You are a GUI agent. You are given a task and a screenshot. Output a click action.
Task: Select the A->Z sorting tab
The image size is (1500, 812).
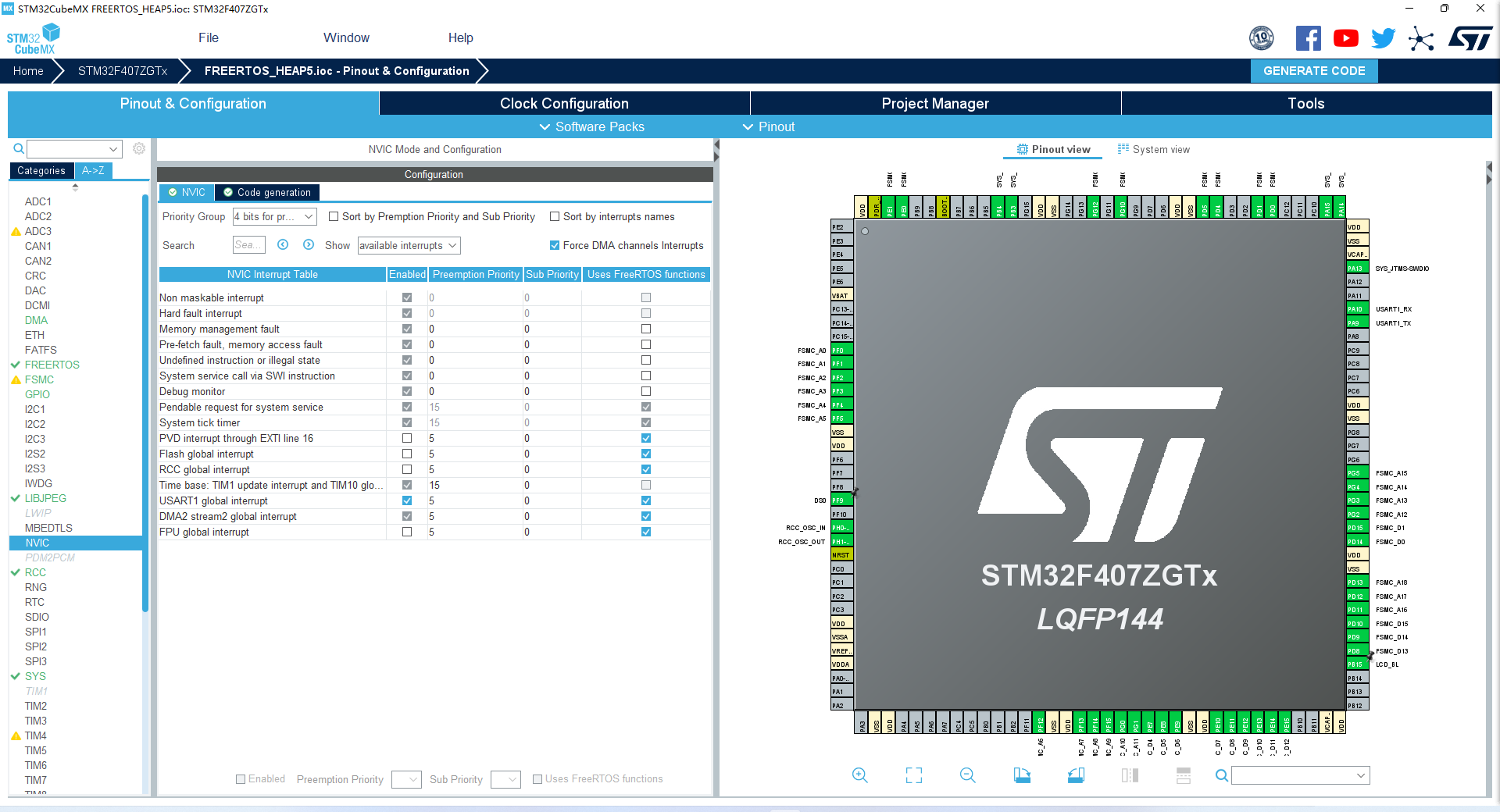(x=93, y=170)
